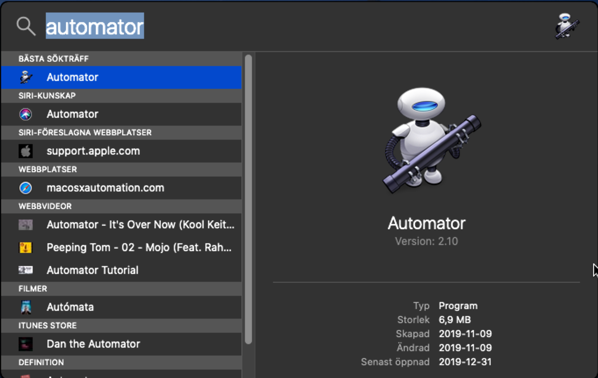
Task: Click the Storlek value 6,9 MB
Action: (455, 320)
